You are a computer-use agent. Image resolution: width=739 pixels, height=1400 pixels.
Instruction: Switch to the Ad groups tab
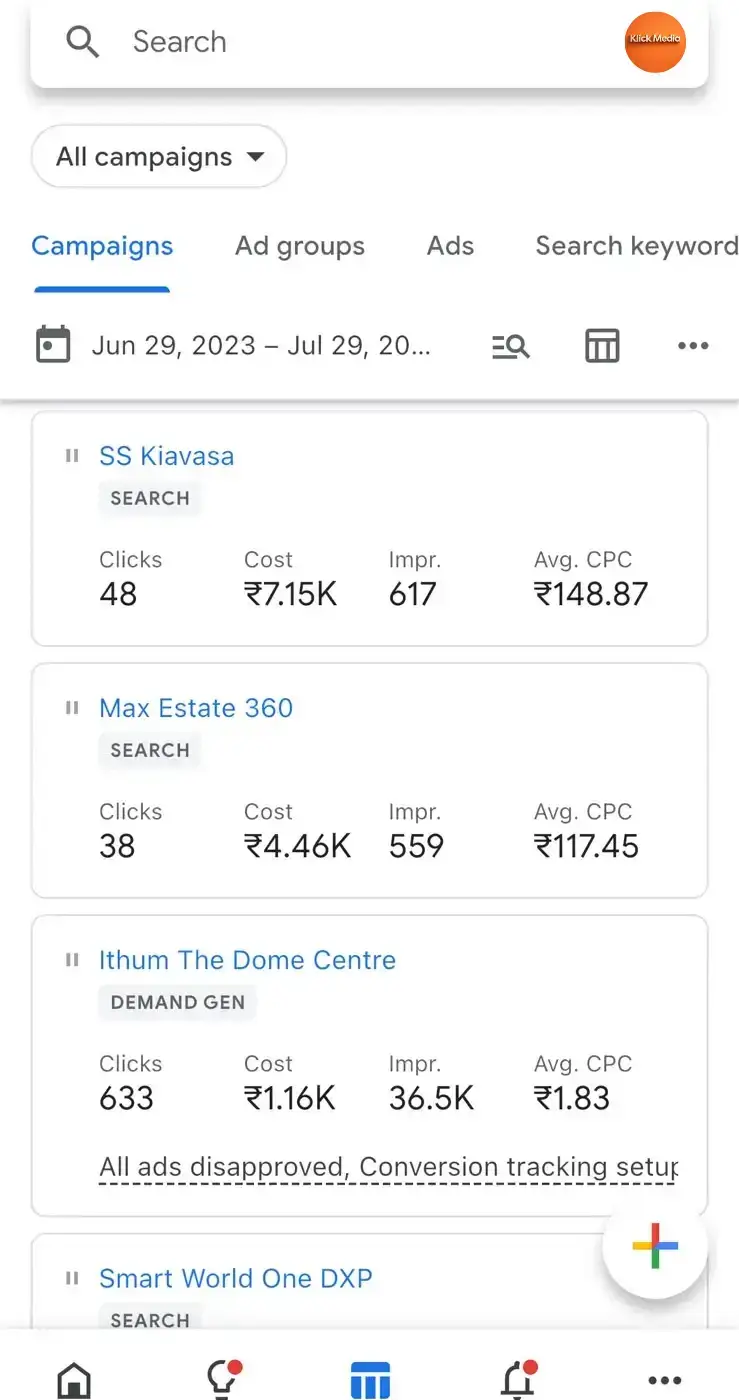[x=300, y=246]
